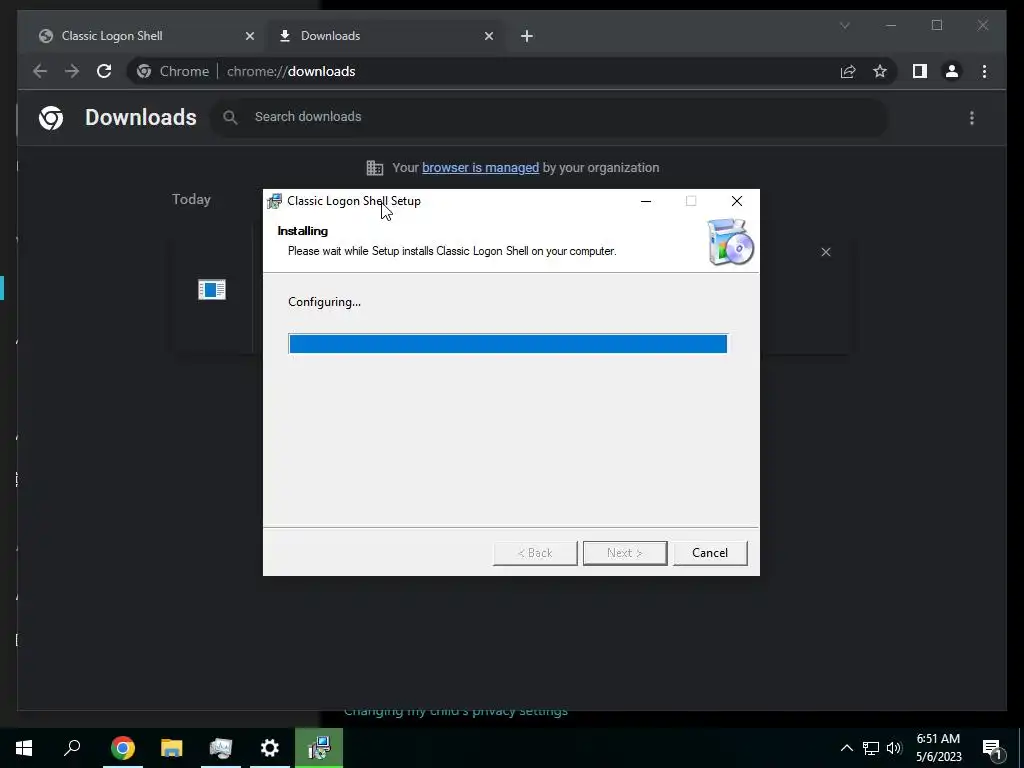Click the 'Today' date heading
This screenshot has width=1024, height=768.
(x=191, y=199)
